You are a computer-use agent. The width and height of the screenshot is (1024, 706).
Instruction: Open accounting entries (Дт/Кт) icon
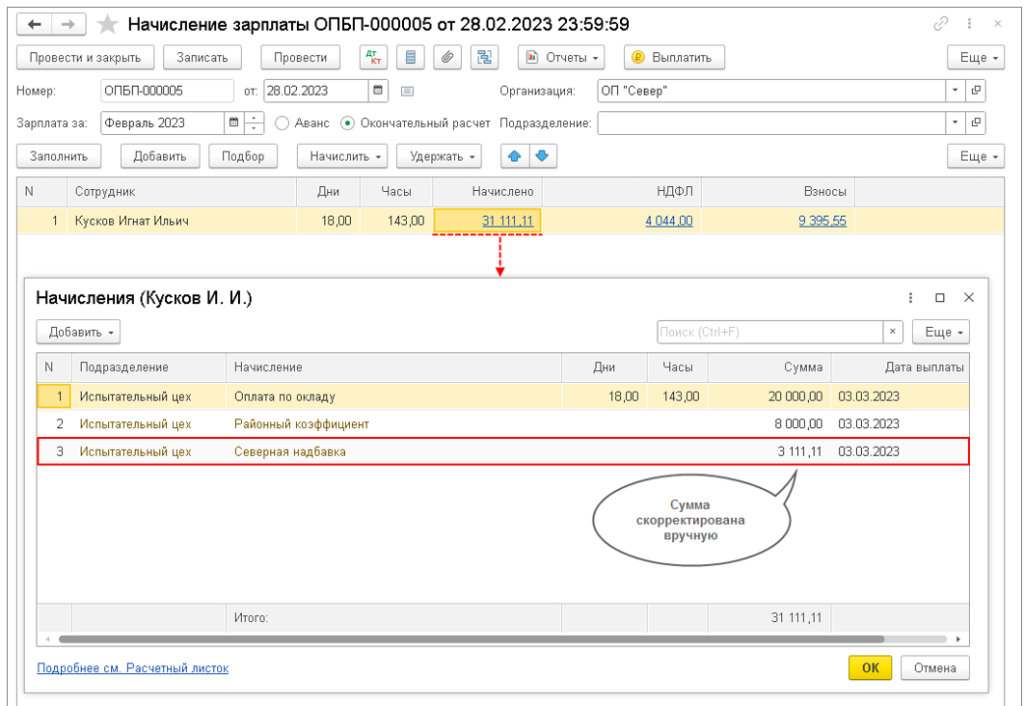click(374, 57)
